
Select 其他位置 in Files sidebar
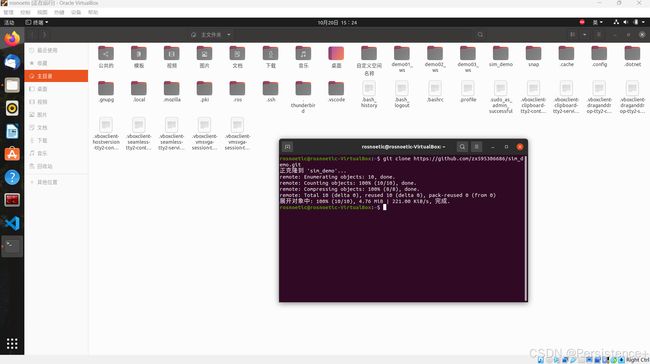coord(56,182)
